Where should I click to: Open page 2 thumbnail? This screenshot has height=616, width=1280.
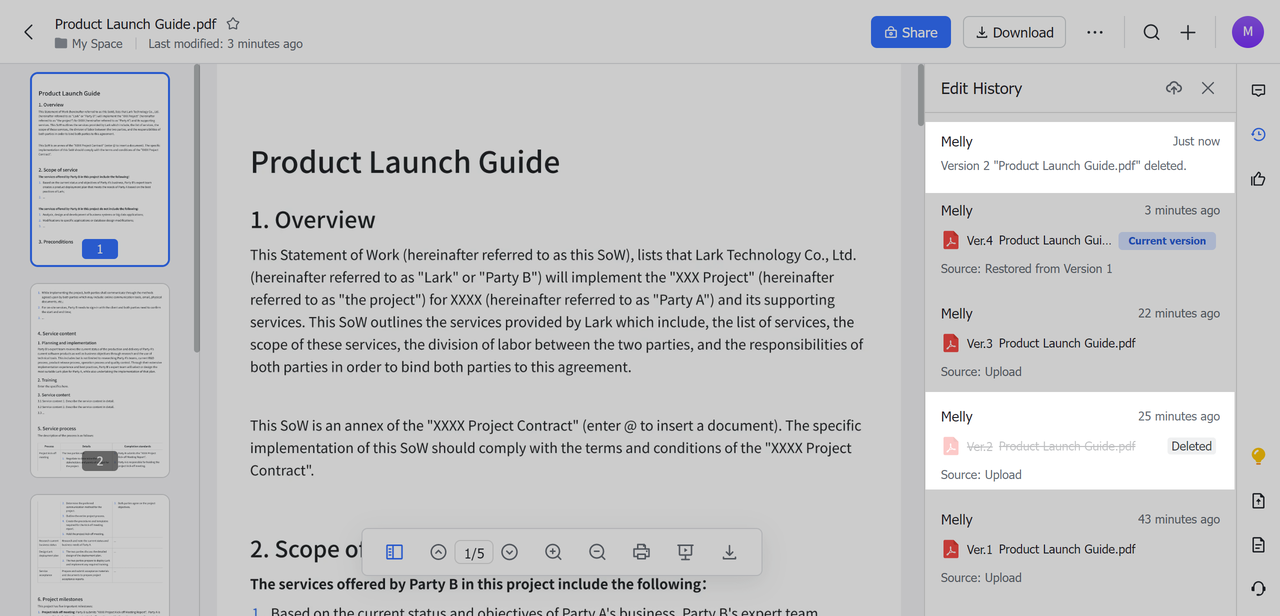point(100,380)
